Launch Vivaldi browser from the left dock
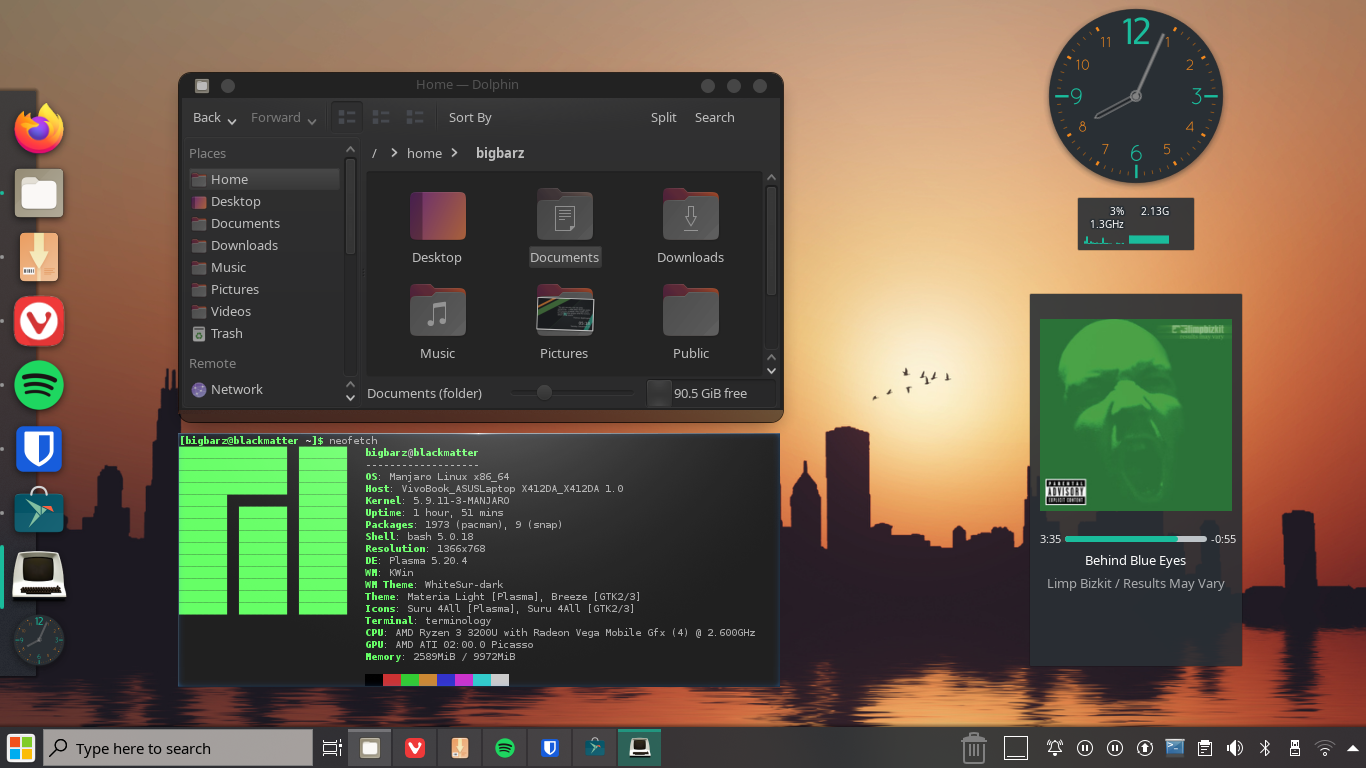The width and height of the screenshot is (1366, 768). tap(39, 321)
